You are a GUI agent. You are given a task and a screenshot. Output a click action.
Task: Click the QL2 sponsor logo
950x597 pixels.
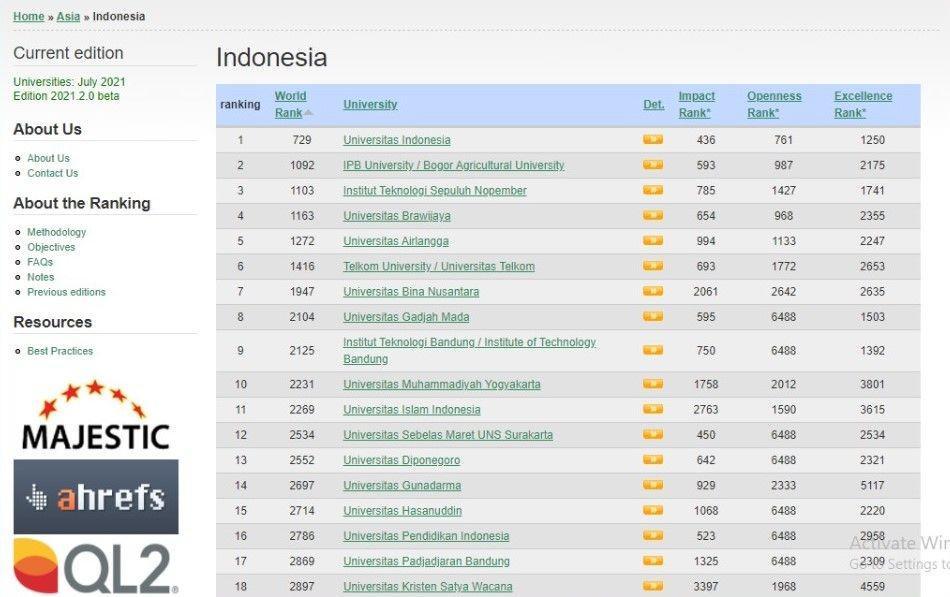[96, 566]
